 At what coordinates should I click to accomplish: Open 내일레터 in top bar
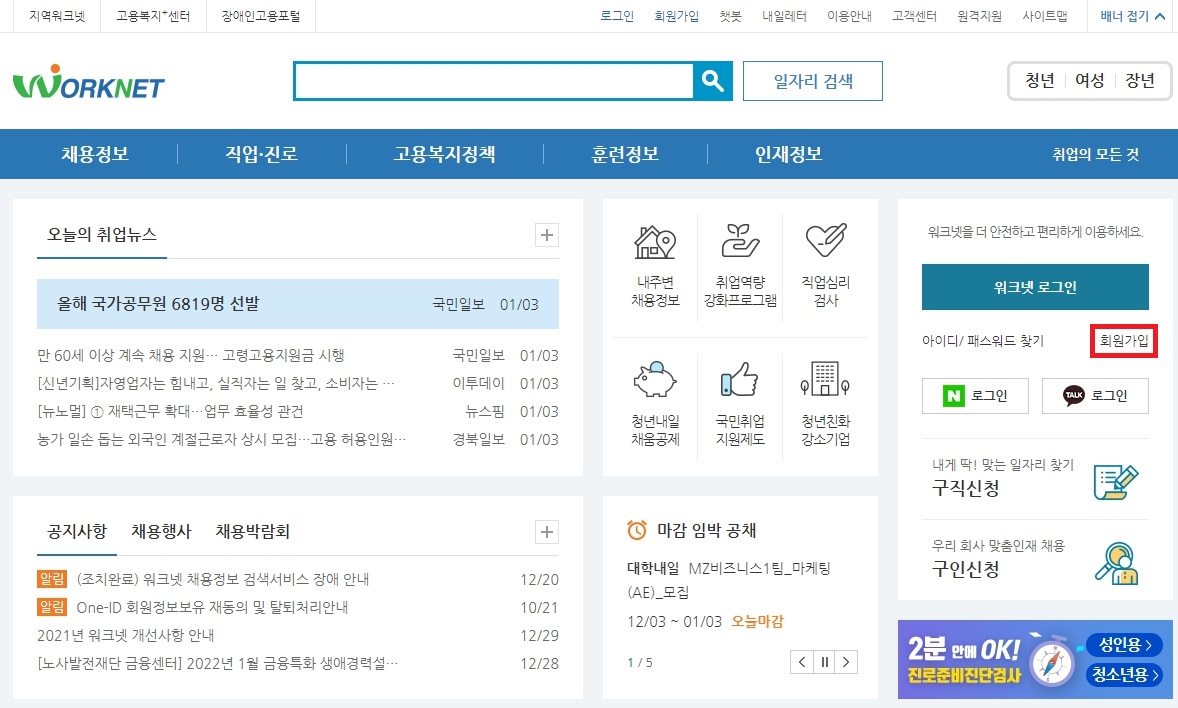[784, 16]
